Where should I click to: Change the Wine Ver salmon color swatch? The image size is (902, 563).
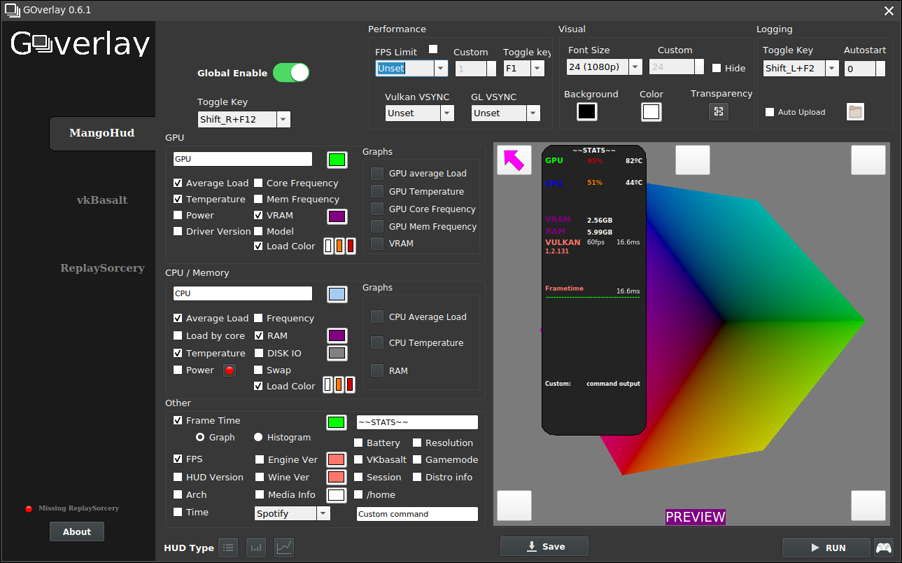[337, 477]
